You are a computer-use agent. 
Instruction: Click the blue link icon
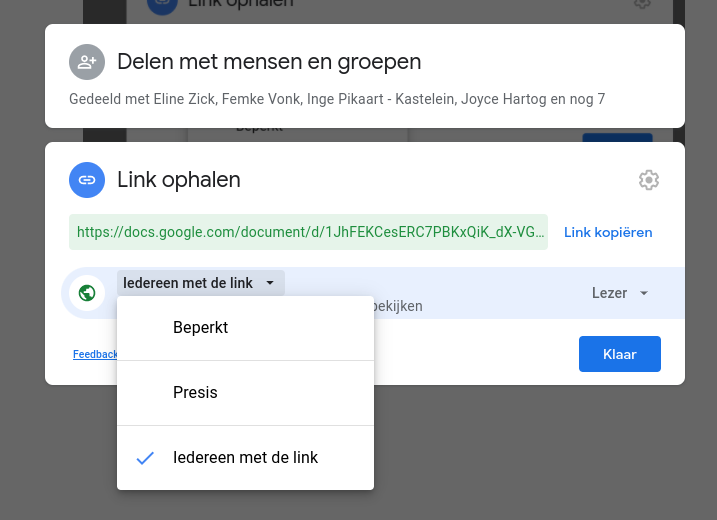coord(87,180)
